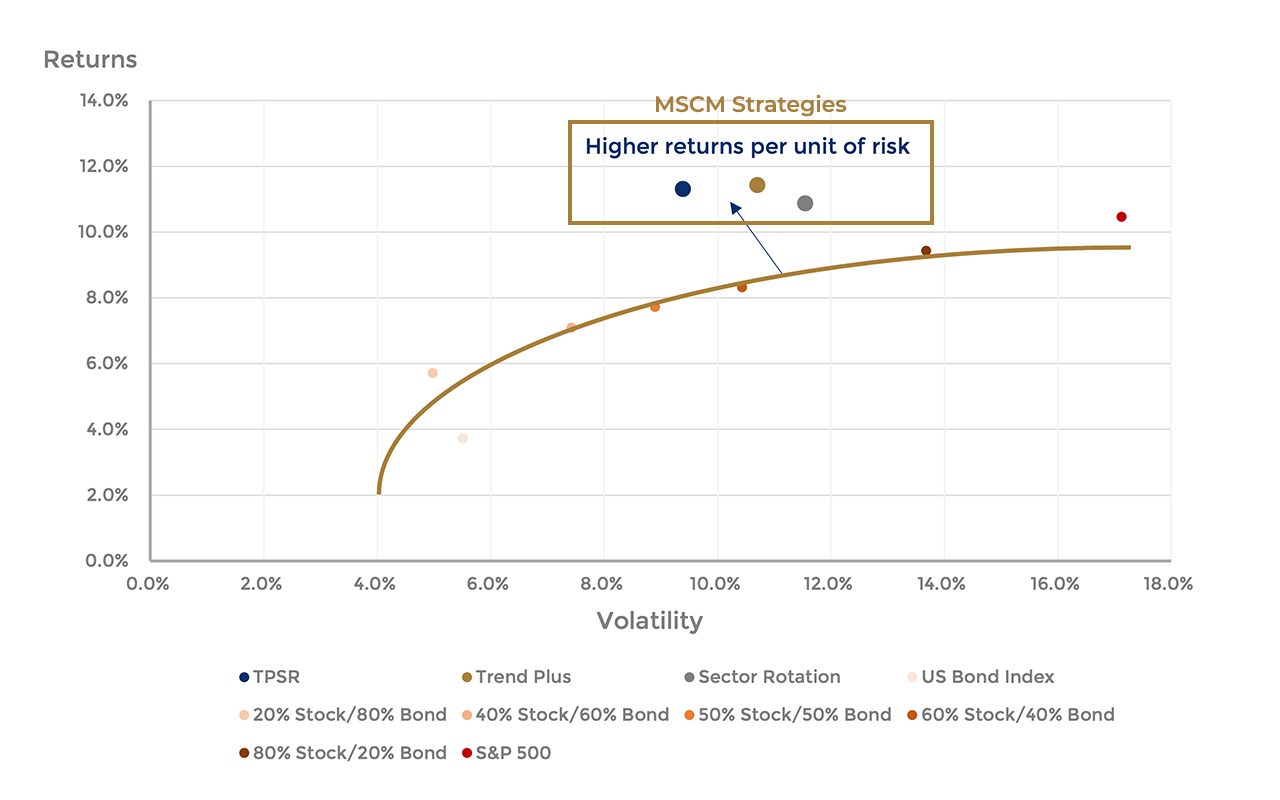
Task: Select the 60% Stock/40% Bond data point
Action: coord(742,287)
